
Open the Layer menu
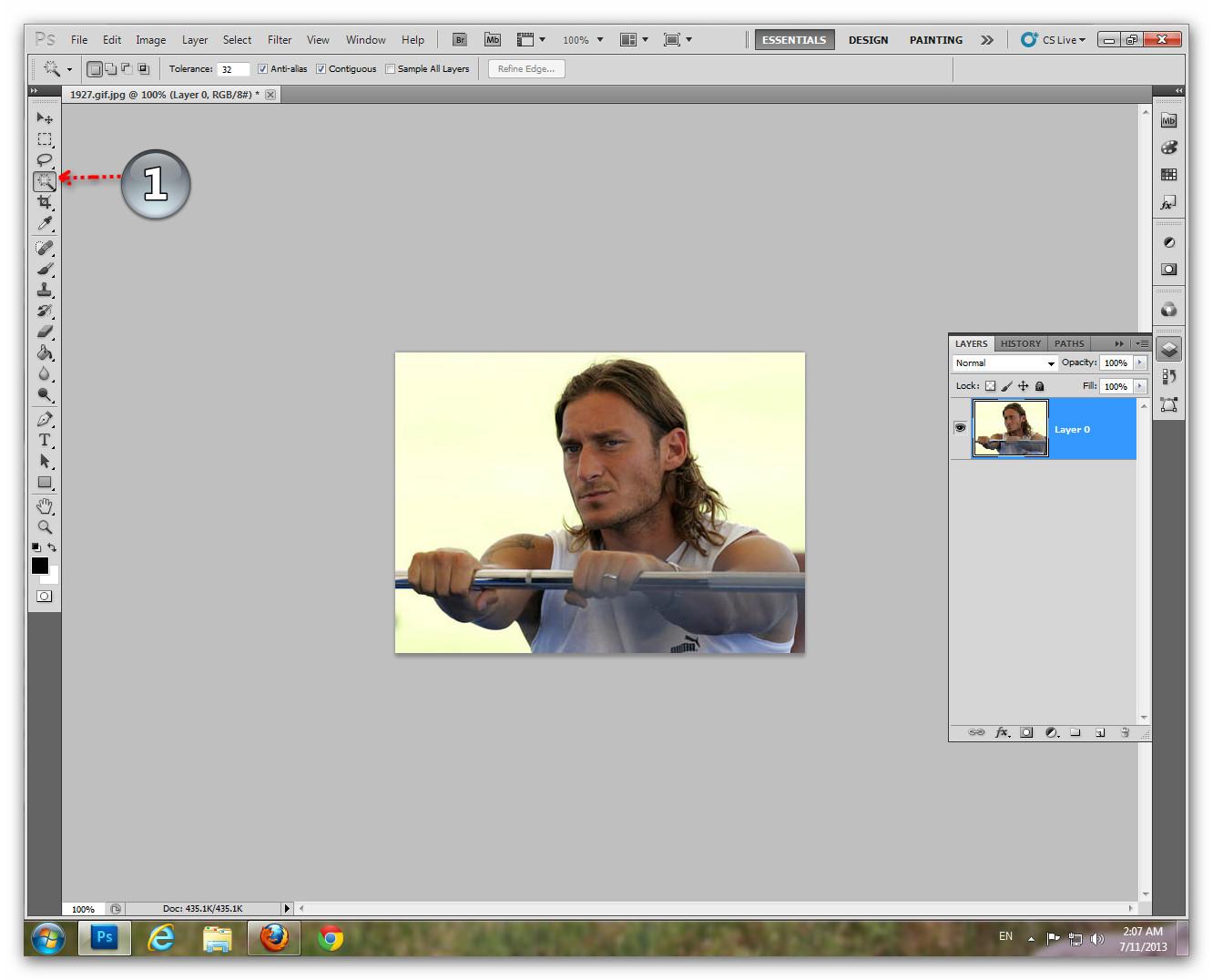point(195,40)
